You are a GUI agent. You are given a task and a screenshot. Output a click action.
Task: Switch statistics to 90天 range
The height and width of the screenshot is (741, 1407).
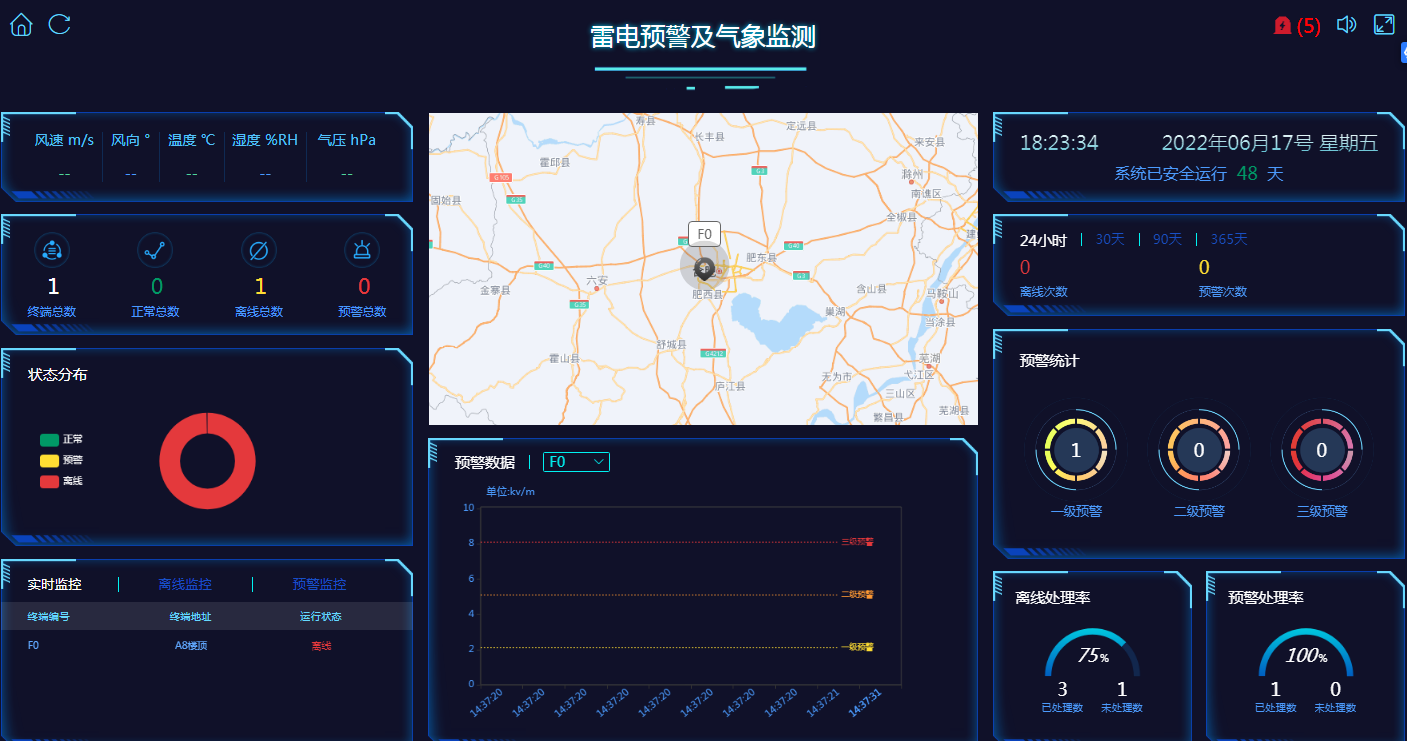pos(1165,239)
